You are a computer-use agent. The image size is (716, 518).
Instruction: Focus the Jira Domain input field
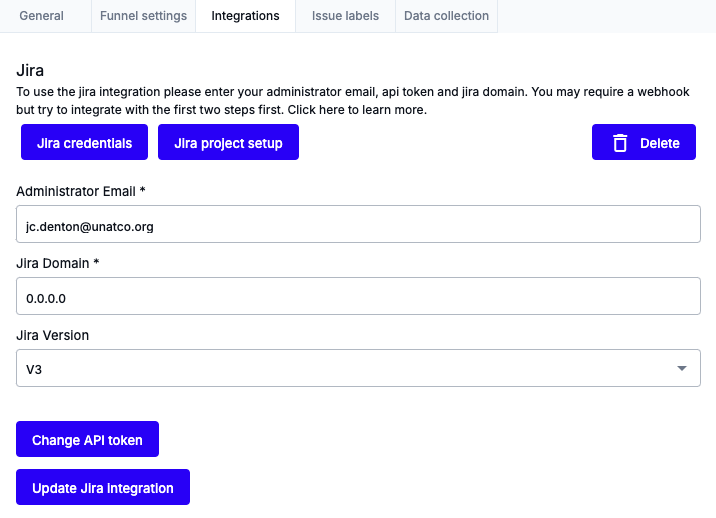(358, 296)
